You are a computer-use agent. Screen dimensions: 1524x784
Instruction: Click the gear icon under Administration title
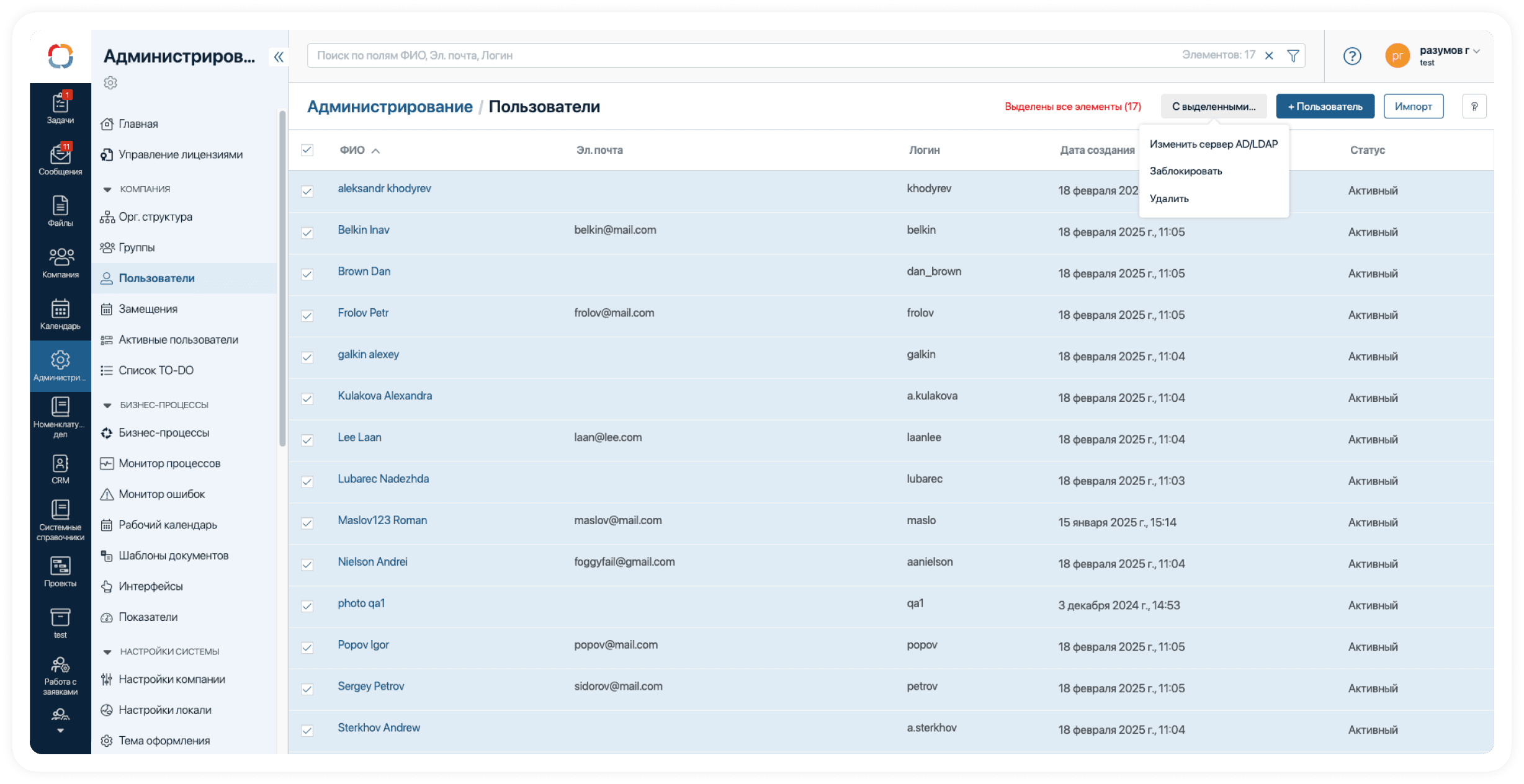(x=110, y=82)
